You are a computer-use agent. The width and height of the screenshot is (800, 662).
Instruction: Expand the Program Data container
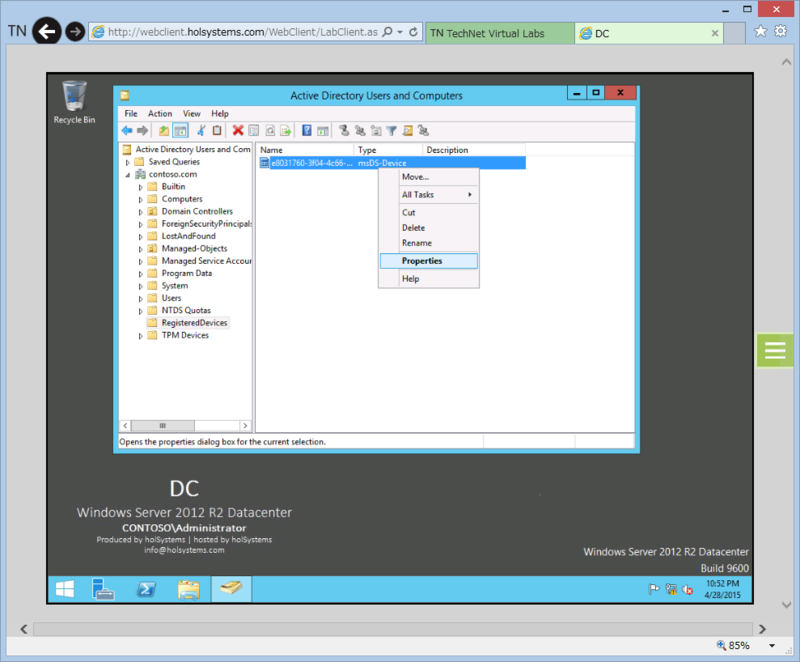[141, 274]
